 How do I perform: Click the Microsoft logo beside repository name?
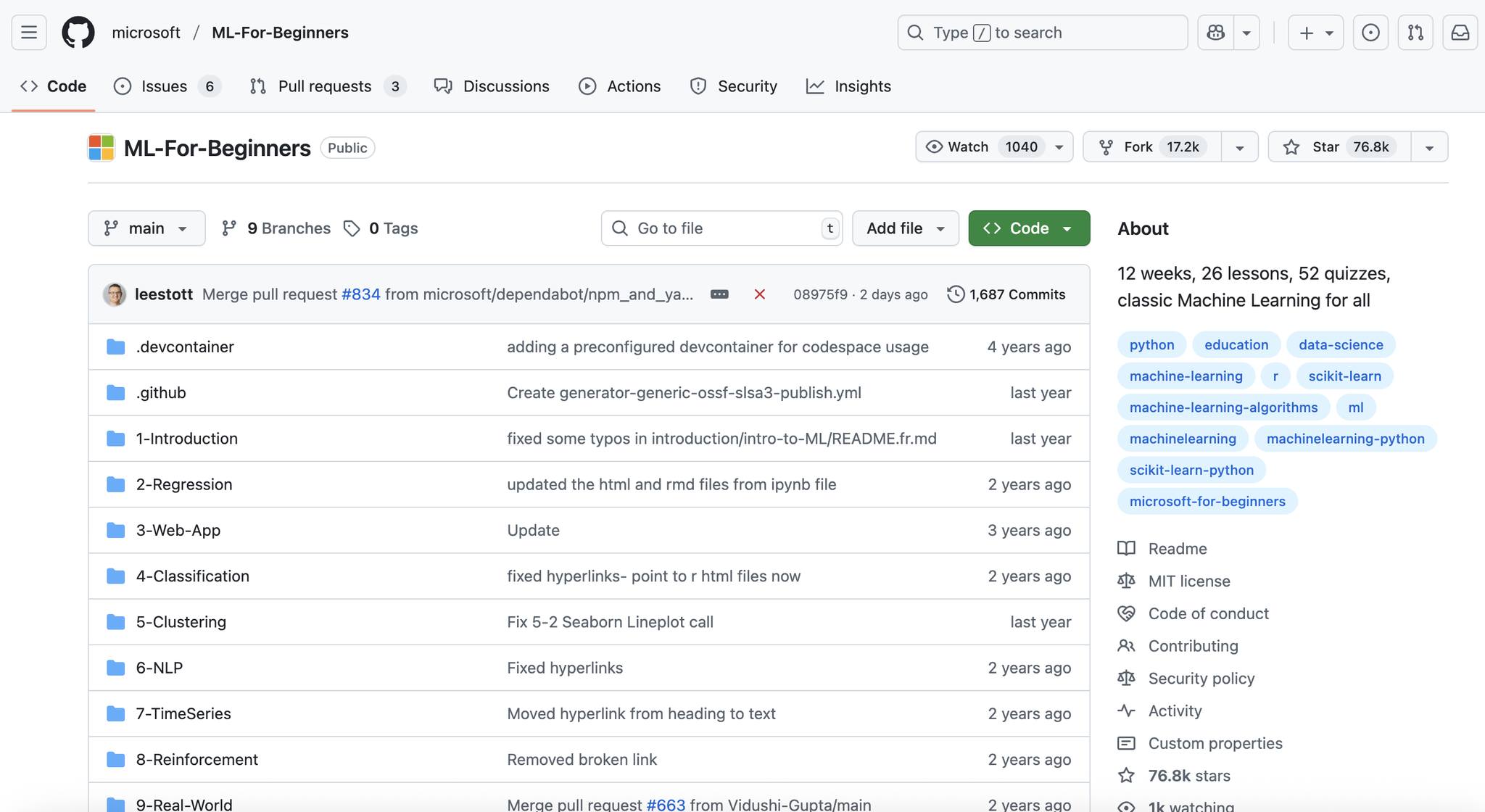tap(102, 147)
